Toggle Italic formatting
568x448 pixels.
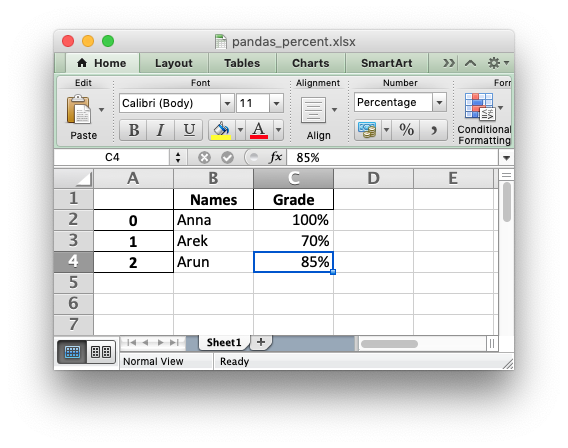click(160, 130)
